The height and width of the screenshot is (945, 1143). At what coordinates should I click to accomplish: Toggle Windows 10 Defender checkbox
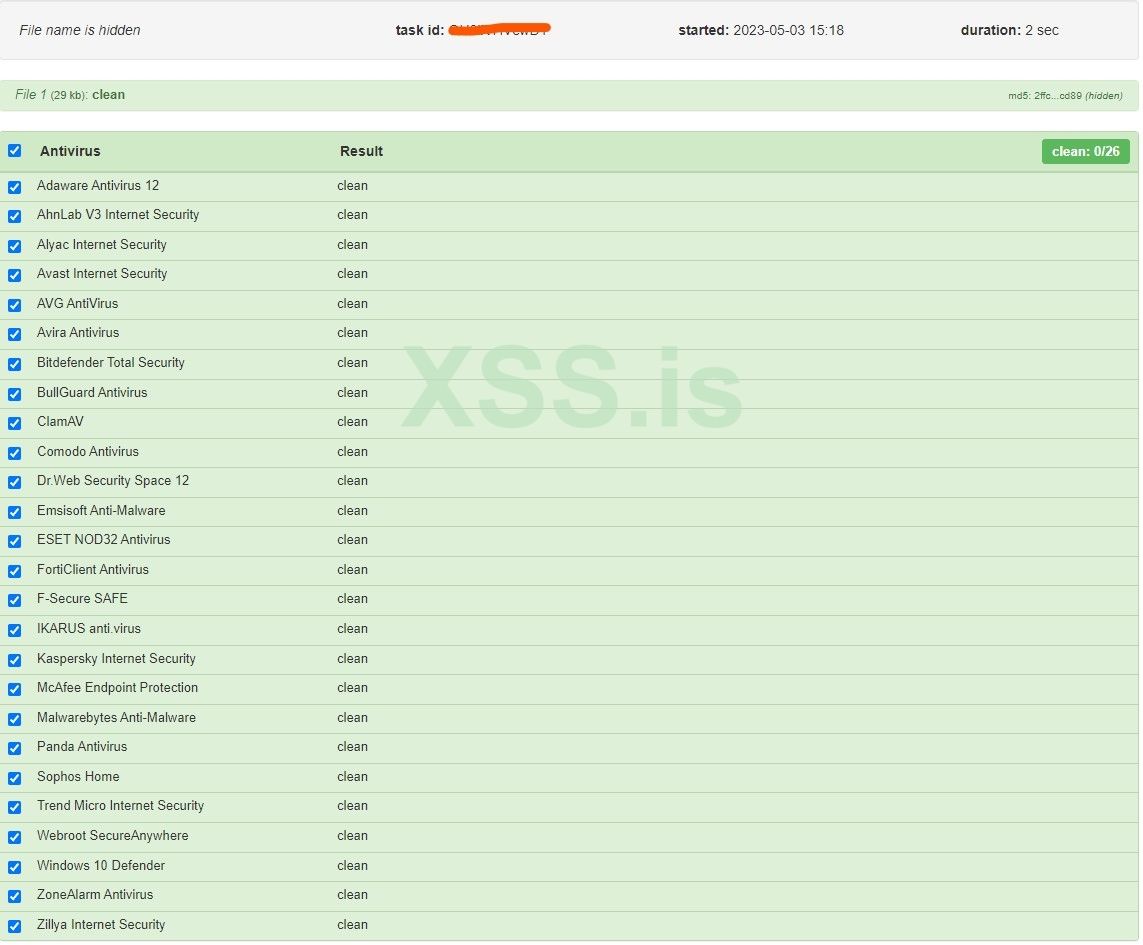15,868
